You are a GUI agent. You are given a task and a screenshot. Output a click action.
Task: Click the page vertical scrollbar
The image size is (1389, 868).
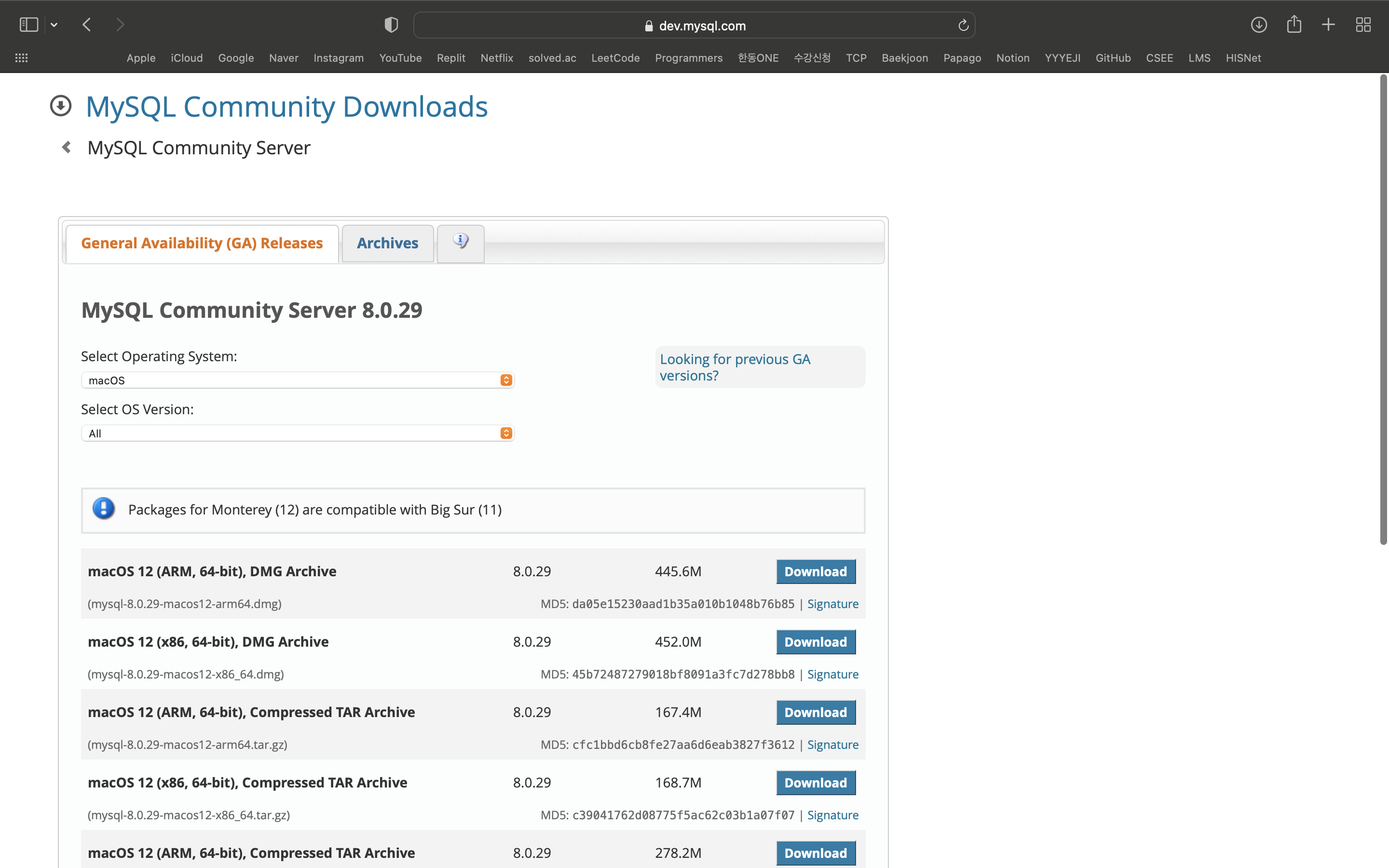click(1383, 310)
